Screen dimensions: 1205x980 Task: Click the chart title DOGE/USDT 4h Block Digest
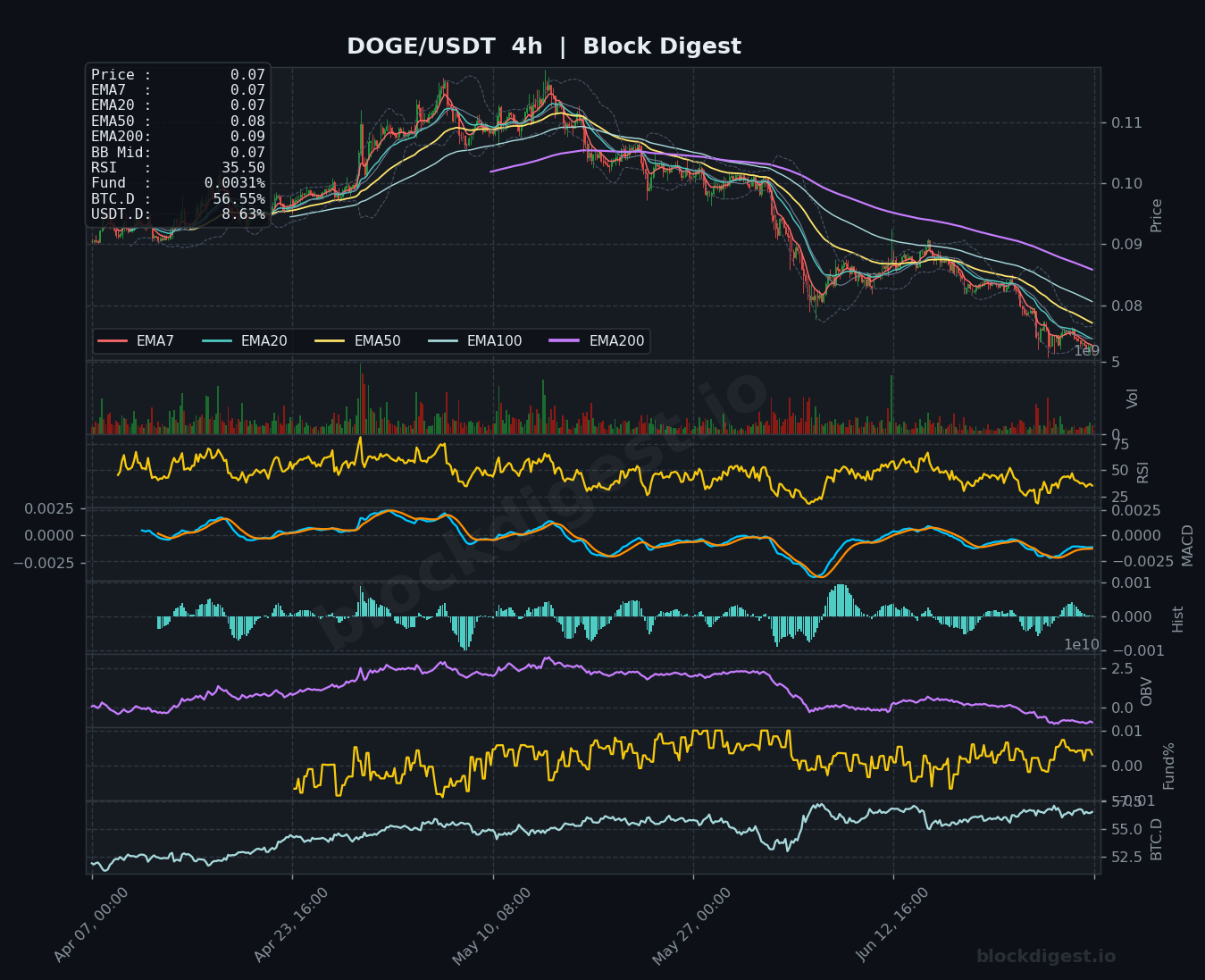click(543, 46)
